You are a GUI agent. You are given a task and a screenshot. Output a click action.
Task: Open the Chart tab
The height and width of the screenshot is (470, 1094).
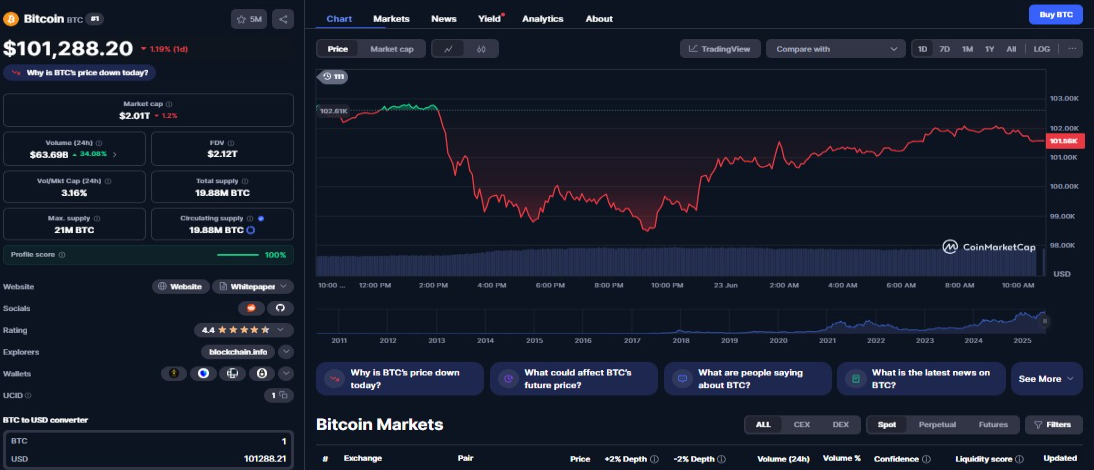(339, 19)
